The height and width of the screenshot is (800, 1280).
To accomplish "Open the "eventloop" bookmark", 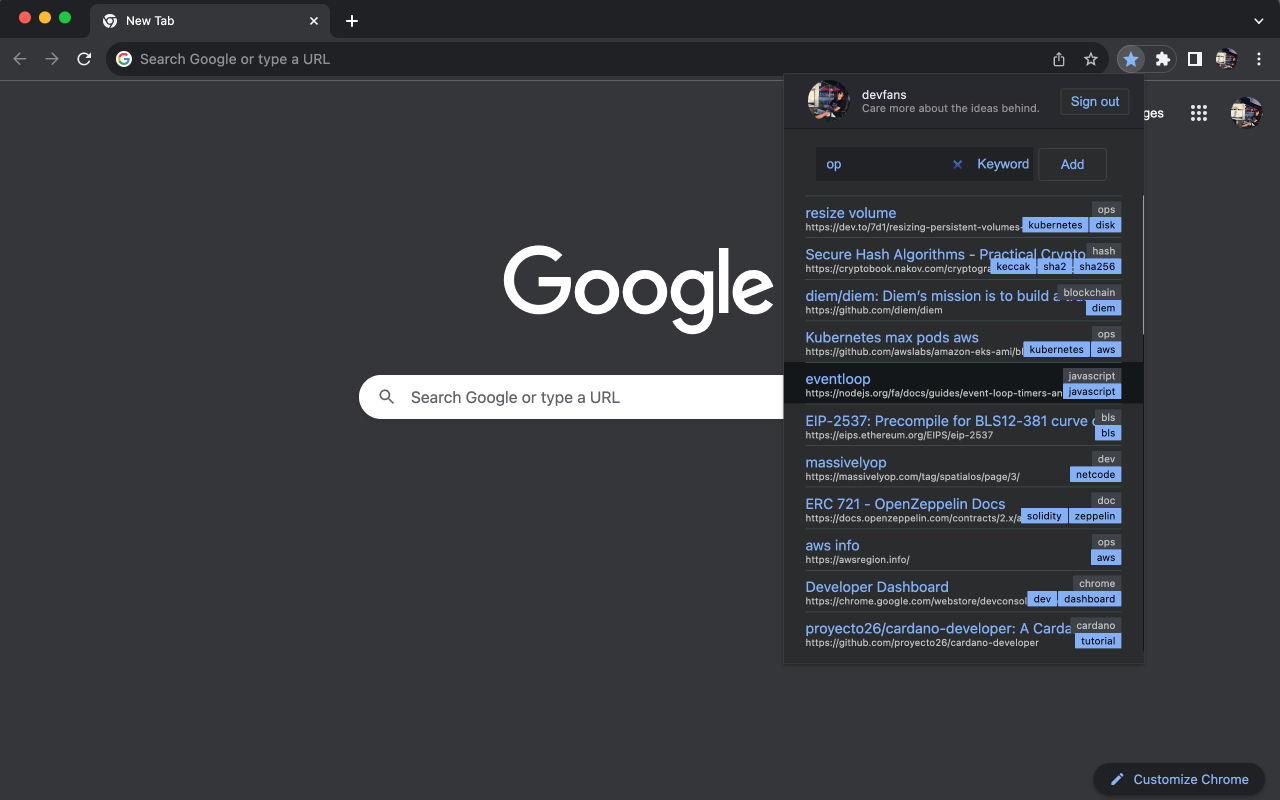I will 838,379.
